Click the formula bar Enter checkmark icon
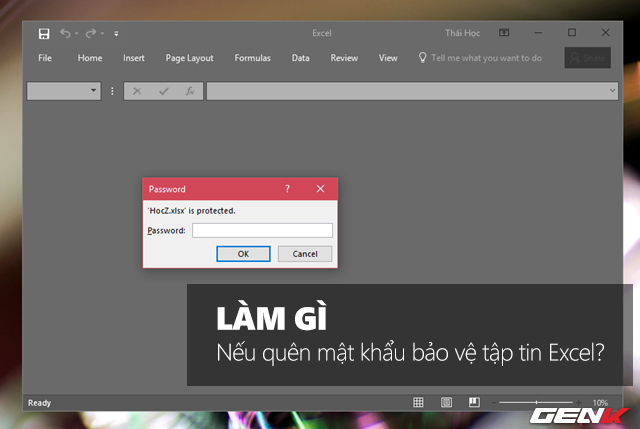This screenshot has height=429, width=640. 164,91
